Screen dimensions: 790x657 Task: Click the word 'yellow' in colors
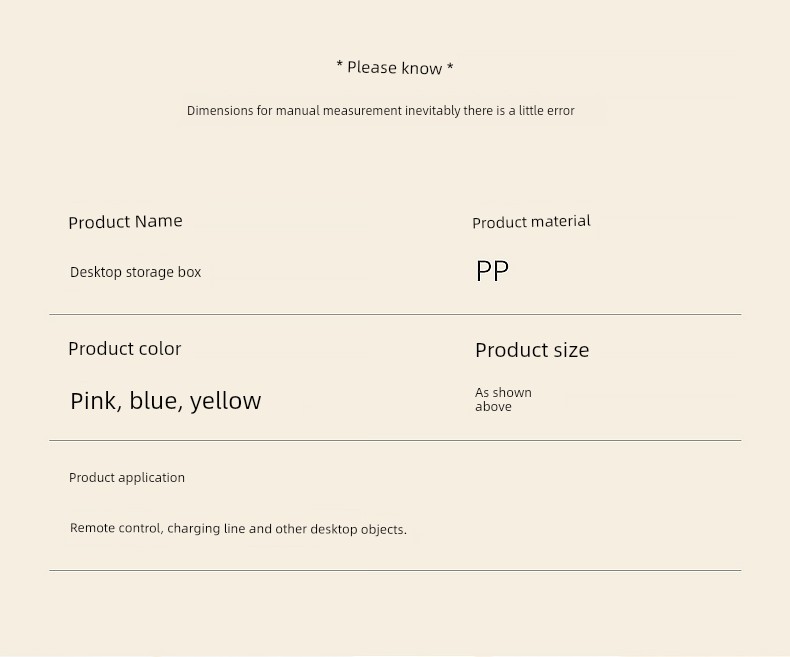pyautogui.click(x=226, y=402)
